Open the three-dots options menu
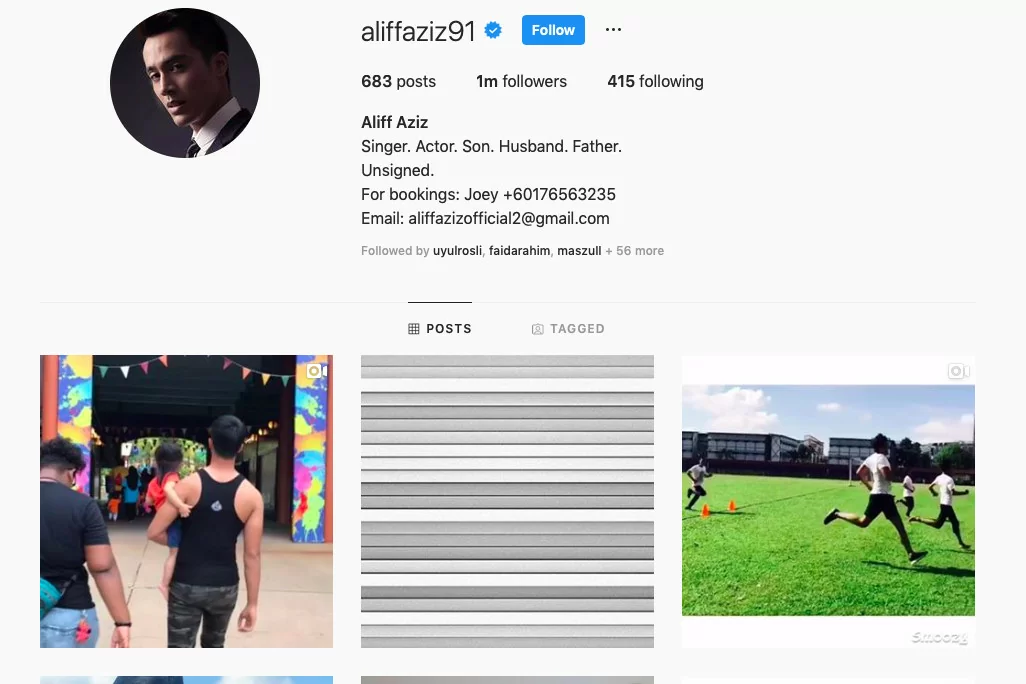The image size is (1026, 684). 613,29
